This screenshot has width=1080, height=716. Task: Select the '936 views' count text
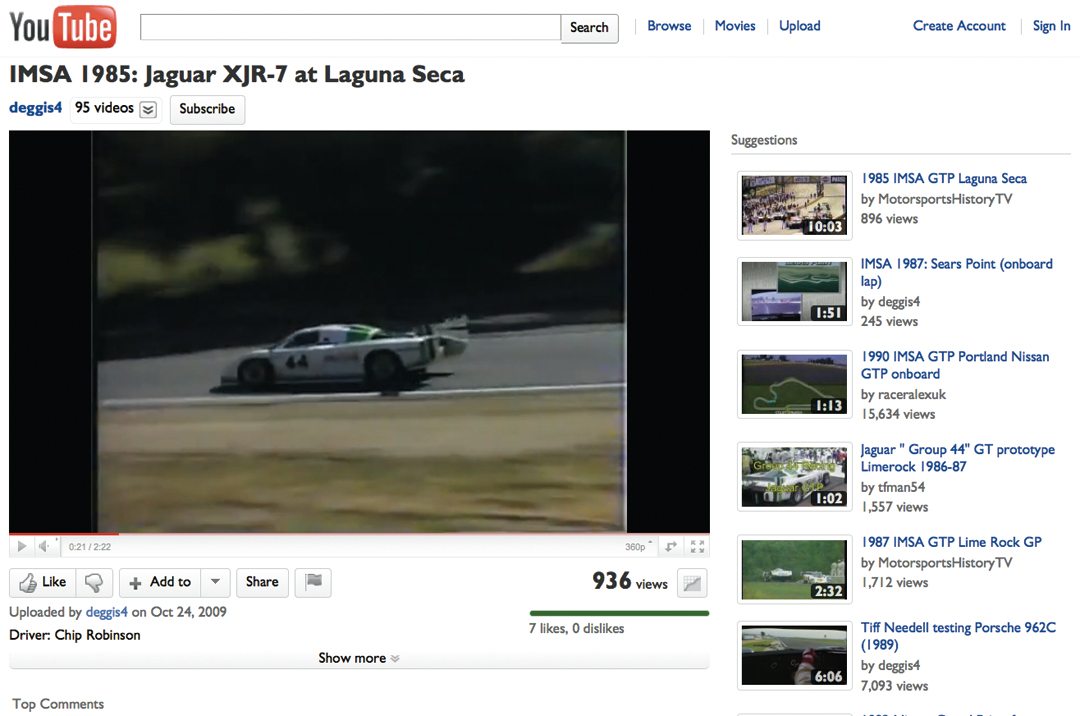coord(630,582)
